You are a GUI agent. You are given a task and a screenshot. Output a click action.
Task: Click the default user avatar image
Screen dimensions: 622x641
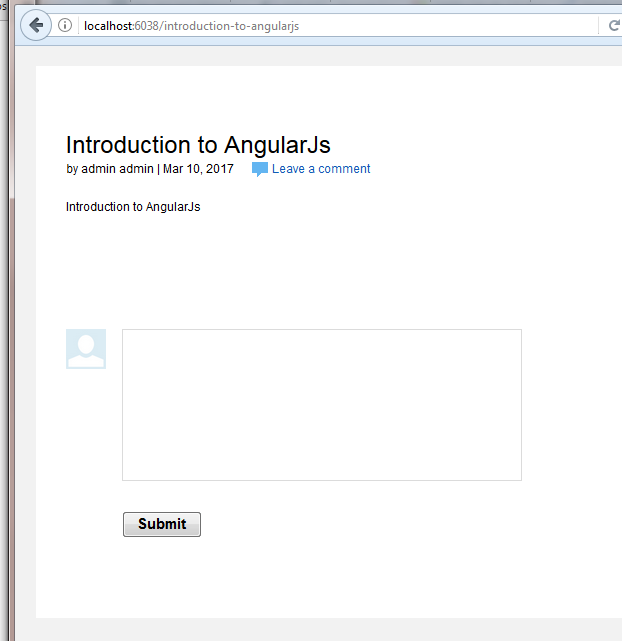86,349
